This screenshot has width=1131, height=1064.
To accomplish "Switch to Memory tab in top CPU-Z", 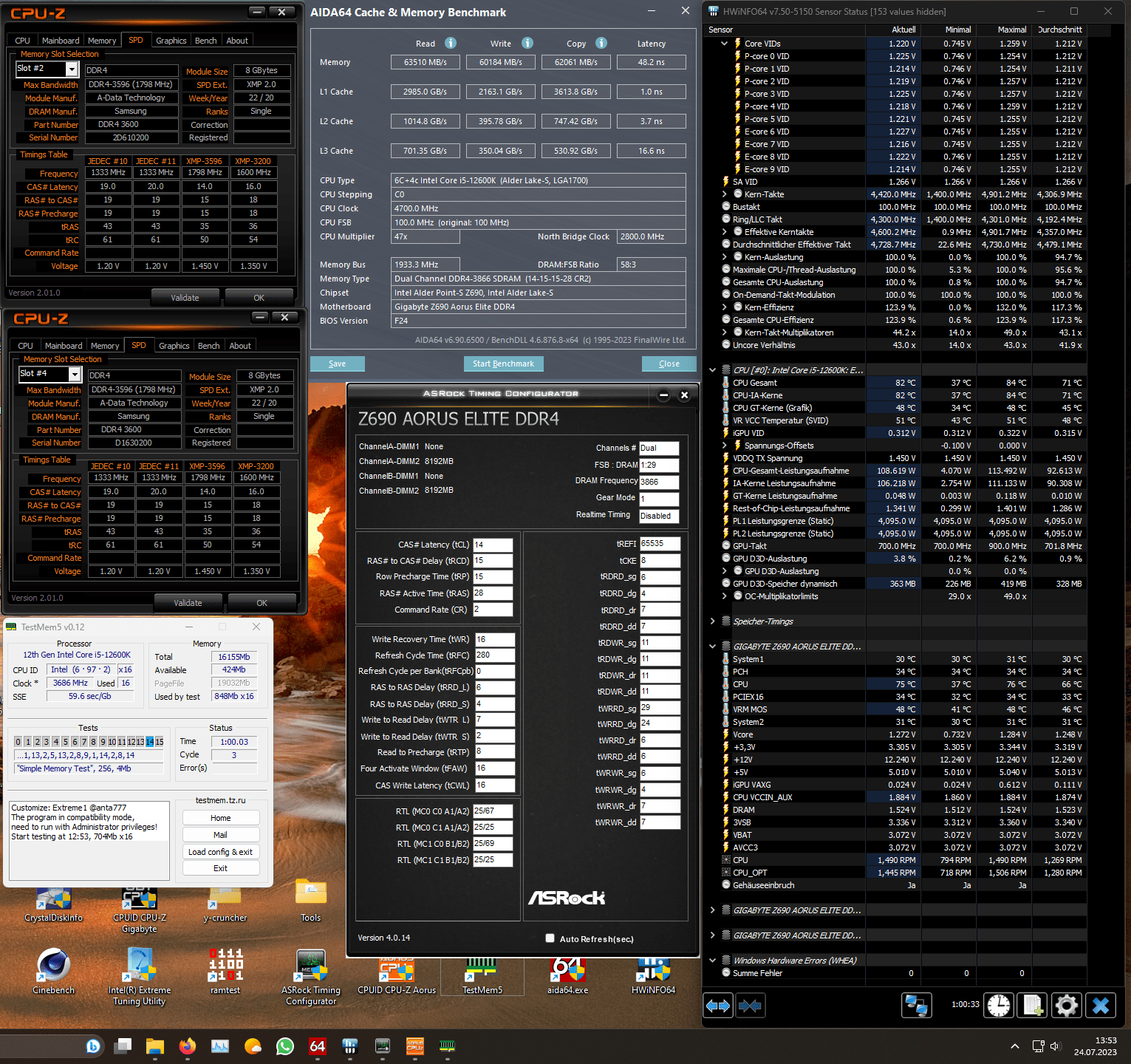I will [102, 41].
